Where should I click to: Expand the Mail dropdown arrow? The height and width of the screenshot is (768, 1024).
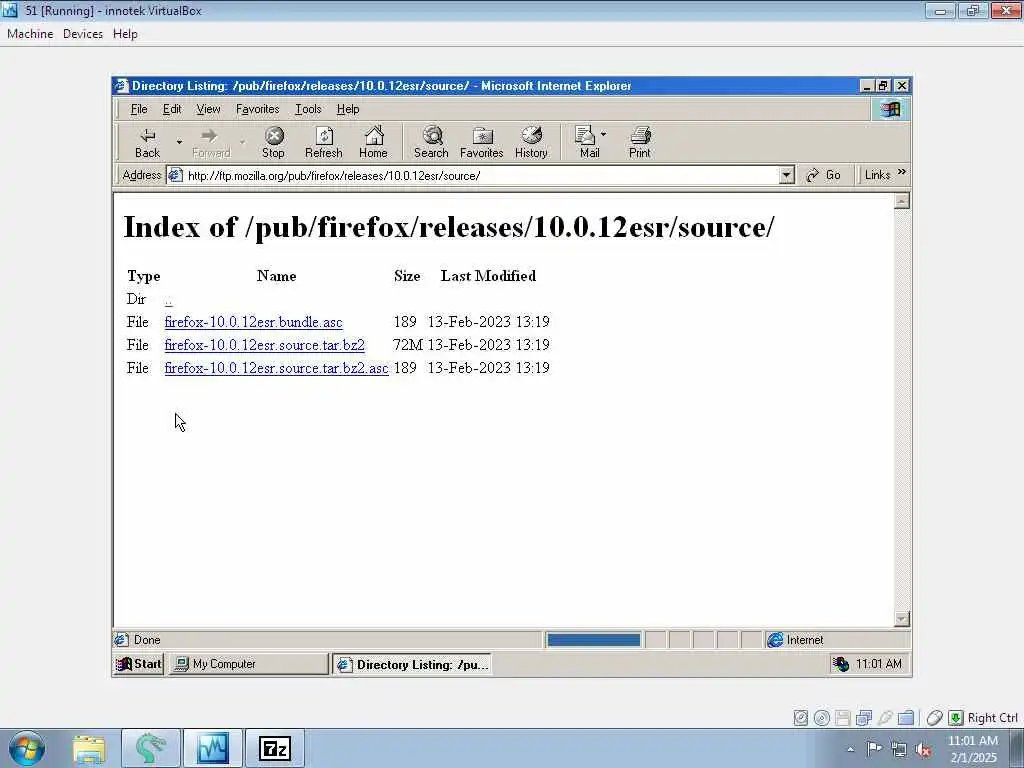(603, 135)
